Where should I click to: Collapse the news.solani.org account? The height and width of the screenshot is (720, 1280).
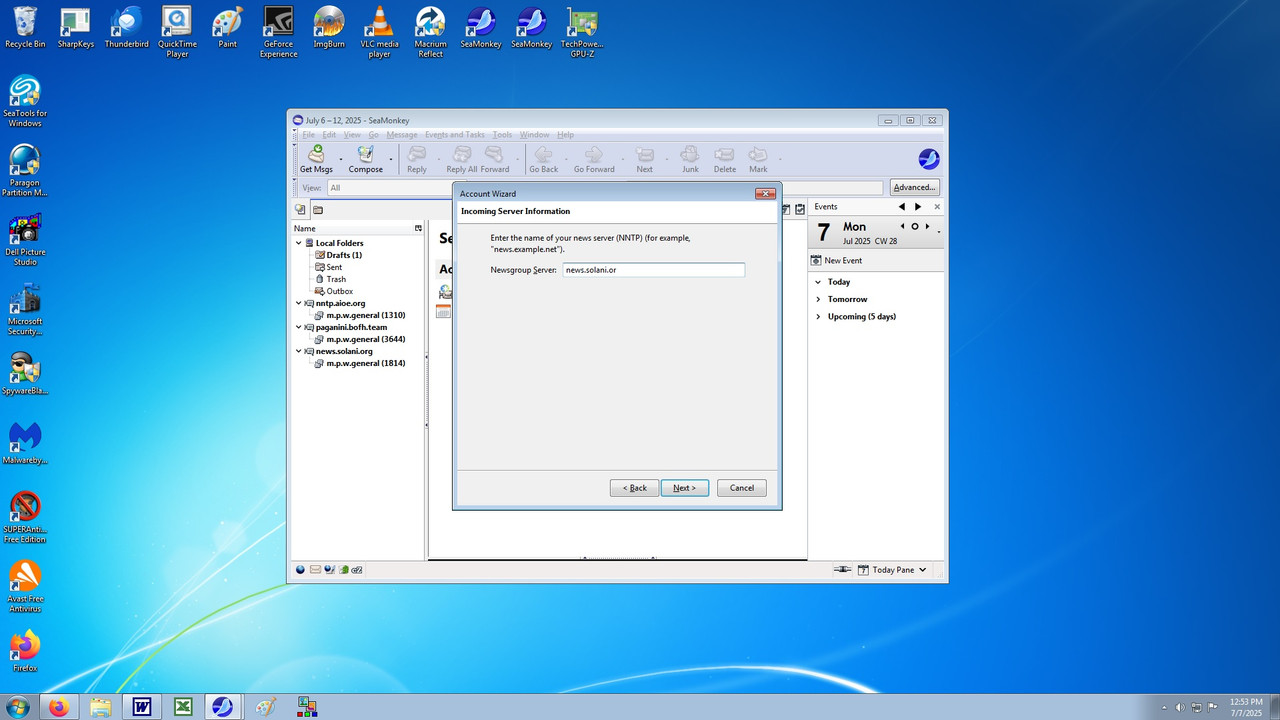coord(298,351)
